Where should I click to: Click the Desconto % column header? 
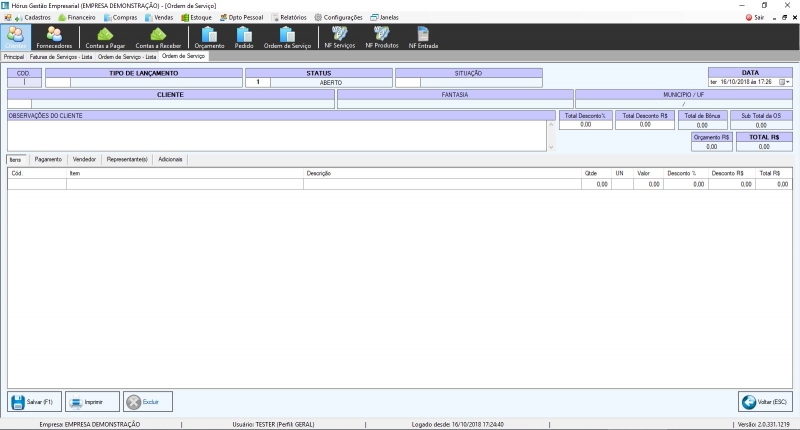point(685,173)
